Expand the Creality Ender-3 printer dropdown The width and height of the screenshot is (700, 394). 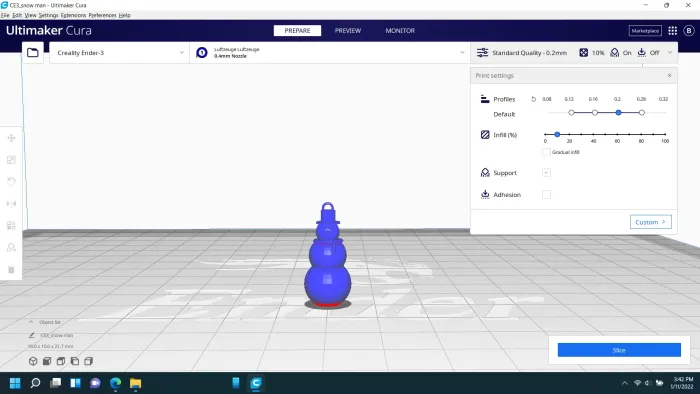tap(119, 53)
